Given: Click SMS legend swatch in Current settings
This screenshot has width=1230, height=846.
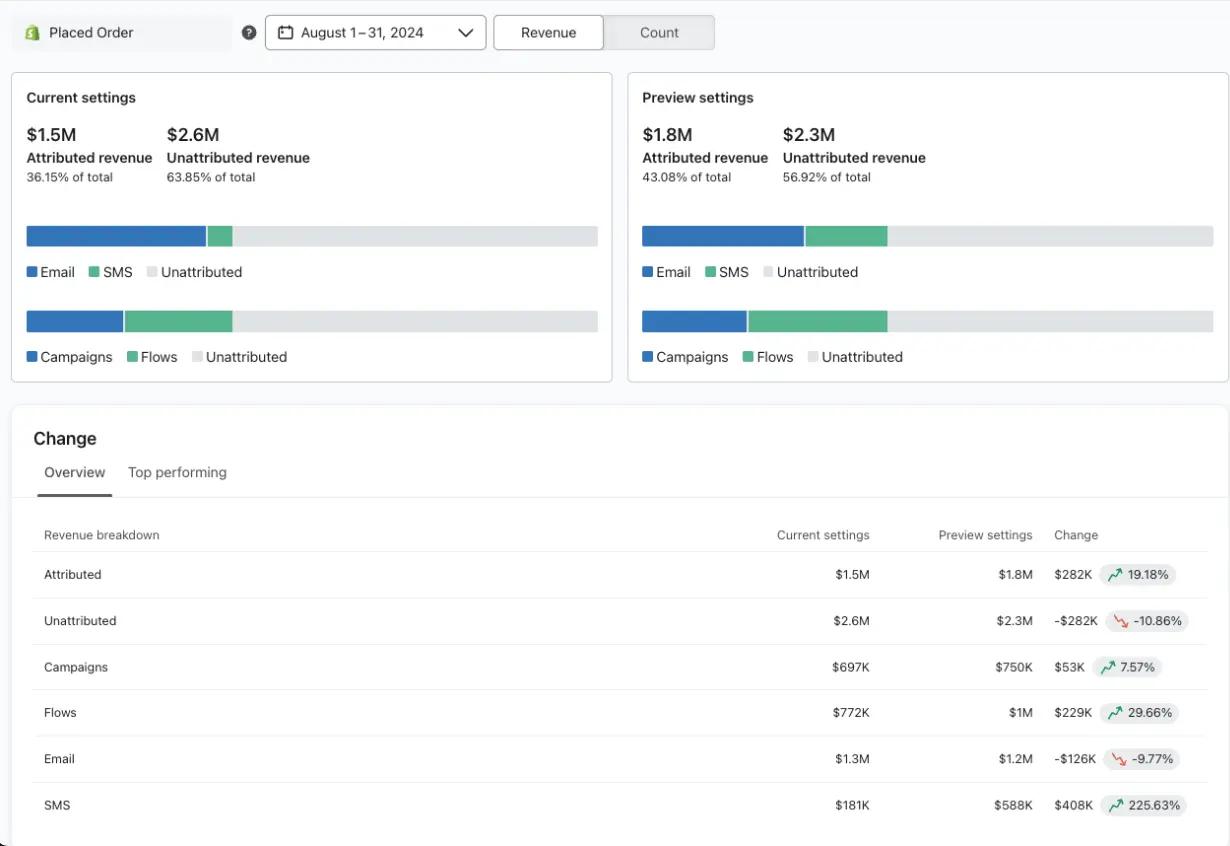Looking at the screenshot, I should 94,272.
